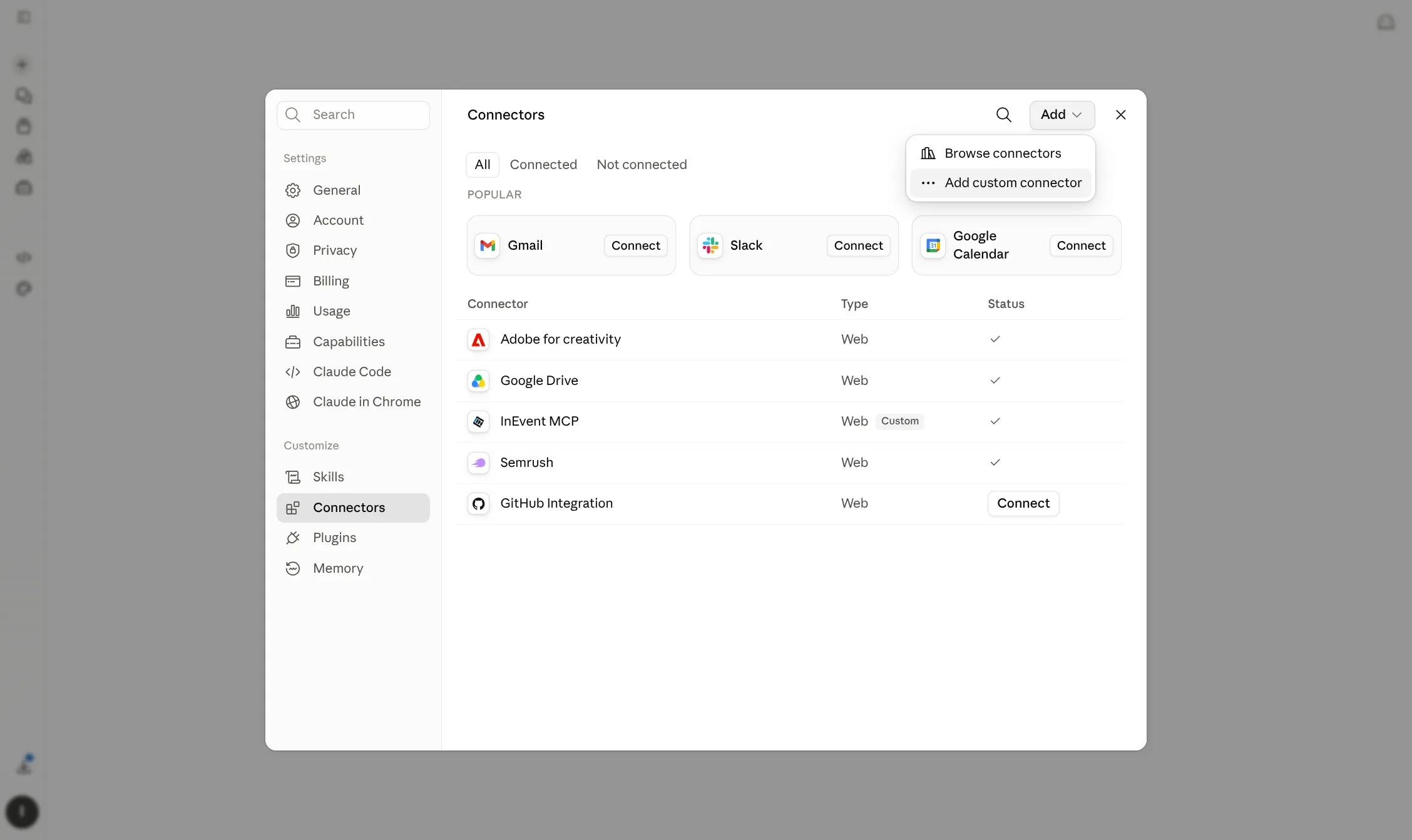Viewport: 1412px width, 840px height.
Task: Switch to the Not connected tab
Action: tap(642, 165)
